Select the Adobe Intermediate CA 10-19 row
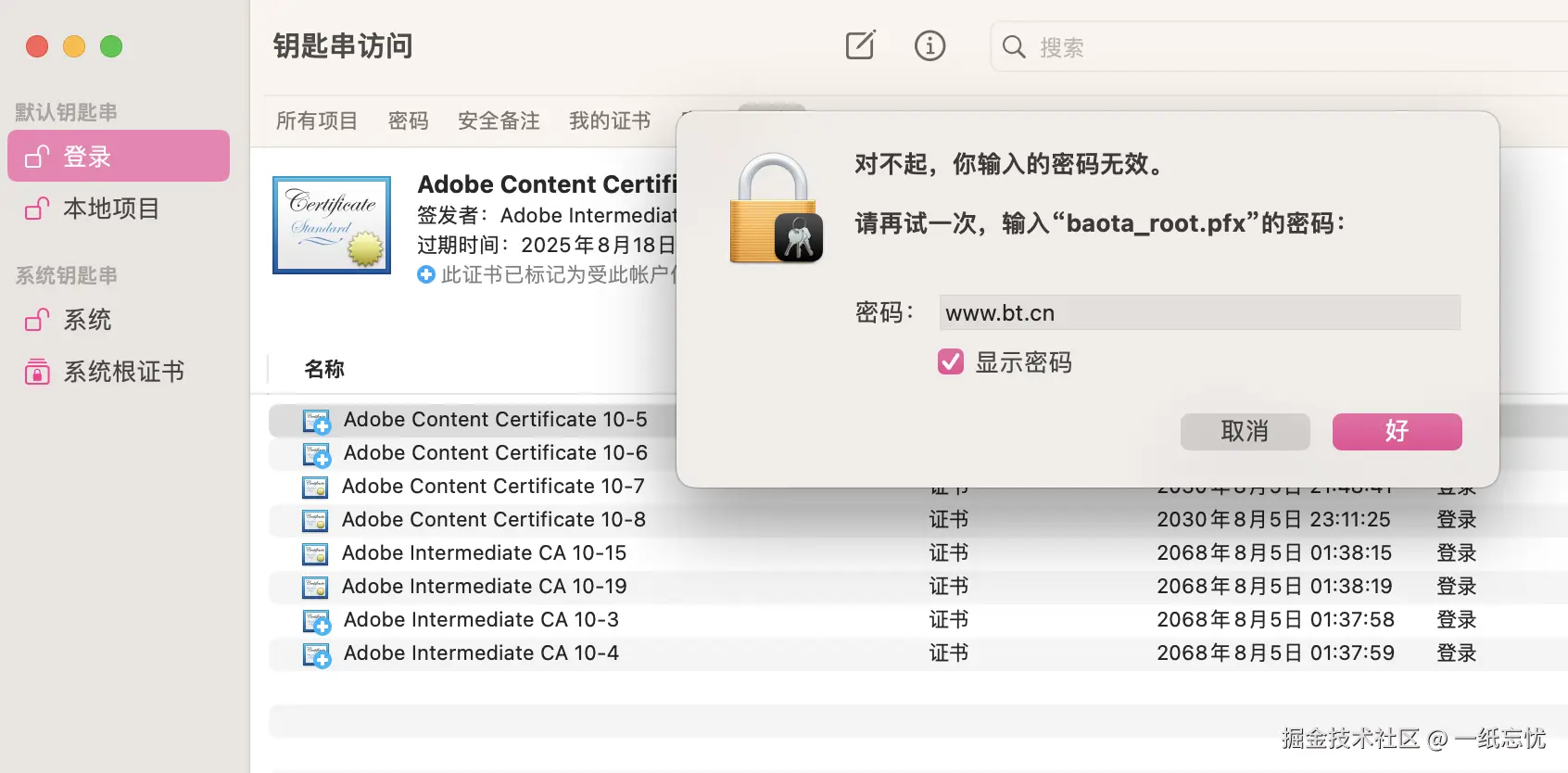This screenshot has width=1568, height=773. 485,587
